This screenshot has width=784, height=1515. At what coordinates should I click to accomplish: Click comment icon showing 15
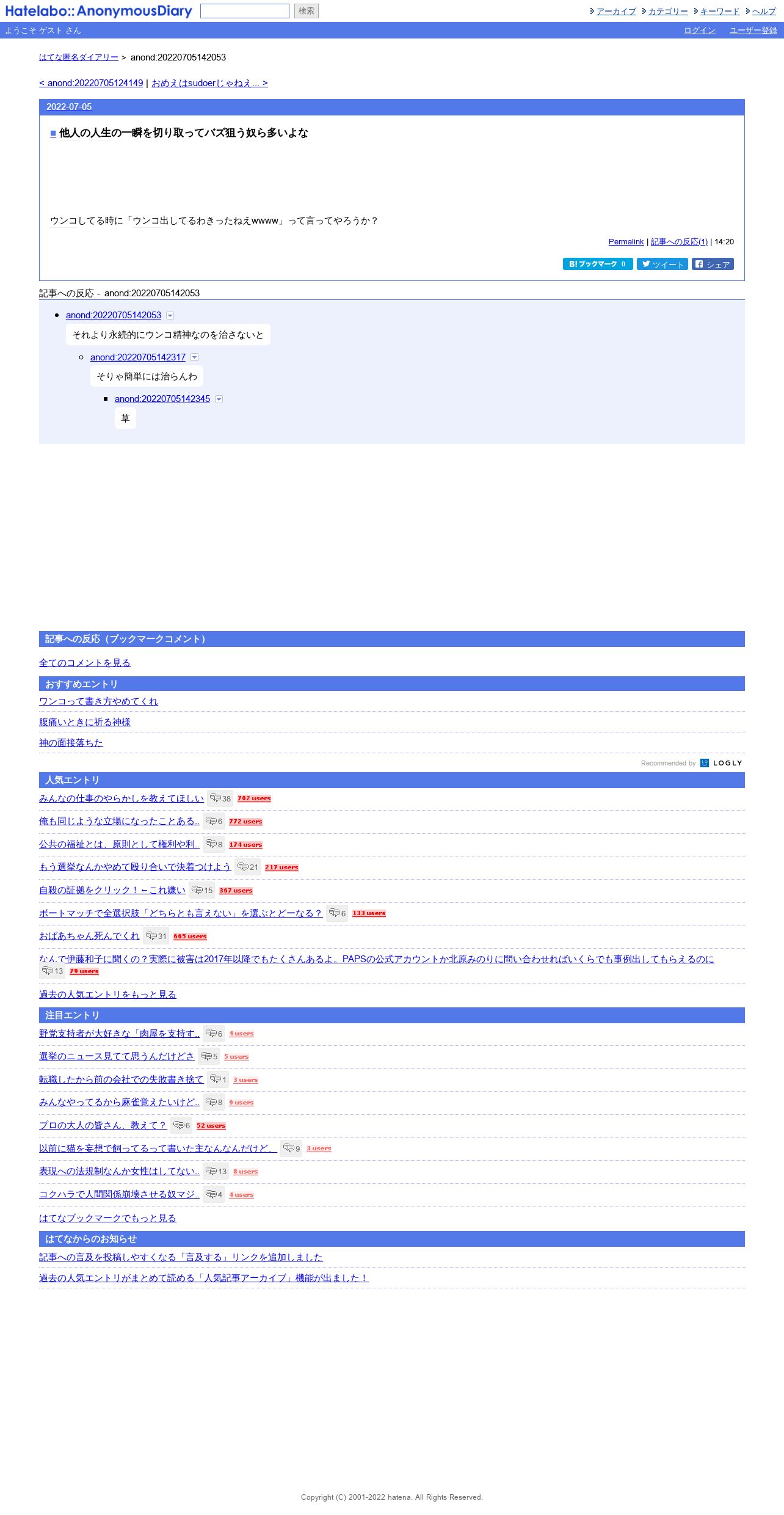202,890
